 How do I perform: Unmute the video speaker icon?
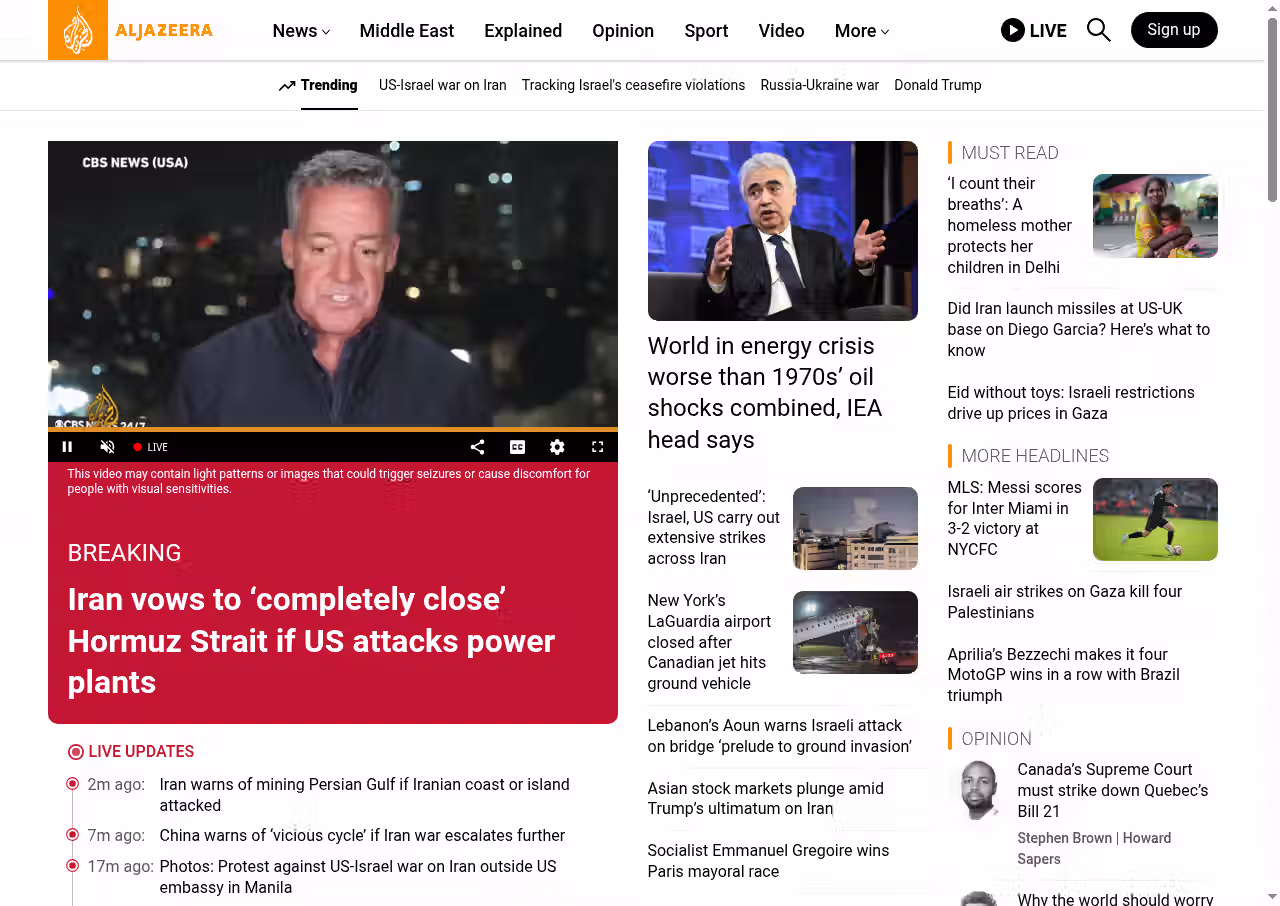107,447
